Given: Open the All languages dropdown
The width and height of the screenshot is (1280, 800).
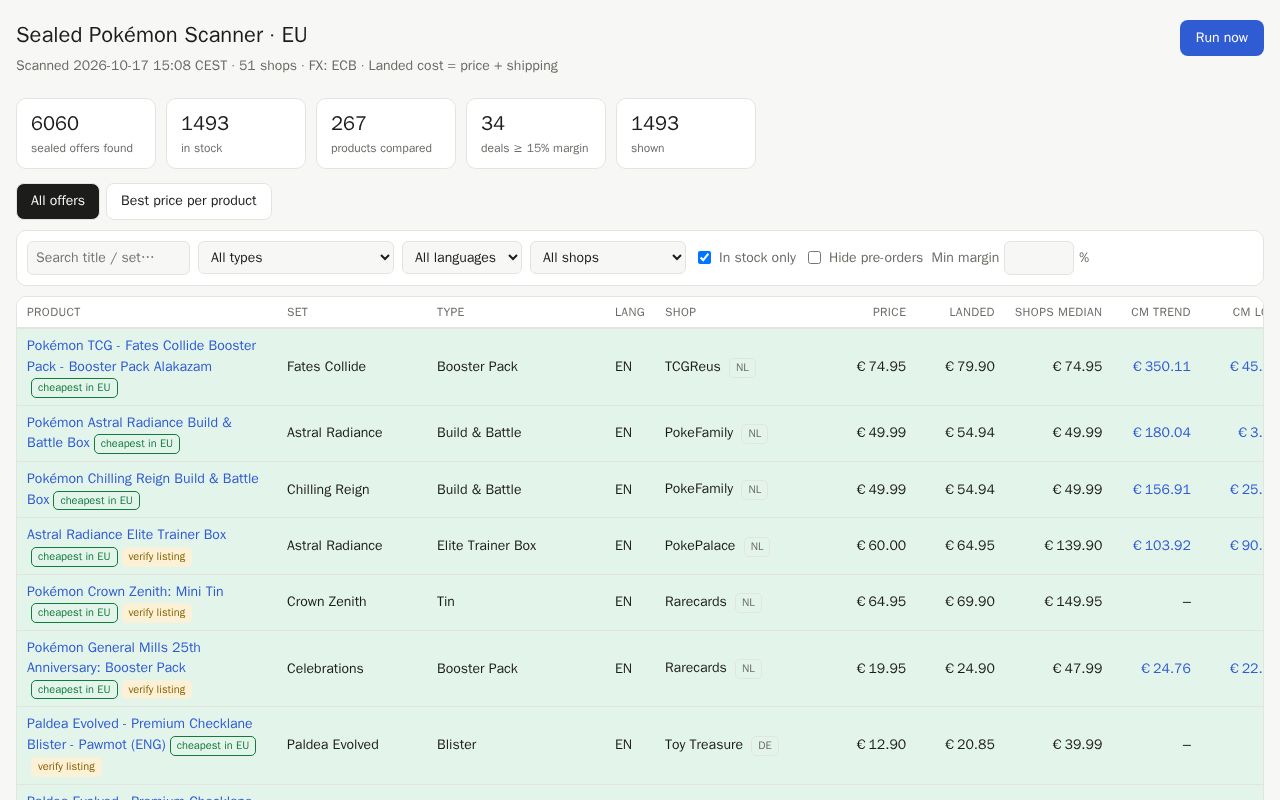Looking at the screenshot, I should click(x=462, y=258).
